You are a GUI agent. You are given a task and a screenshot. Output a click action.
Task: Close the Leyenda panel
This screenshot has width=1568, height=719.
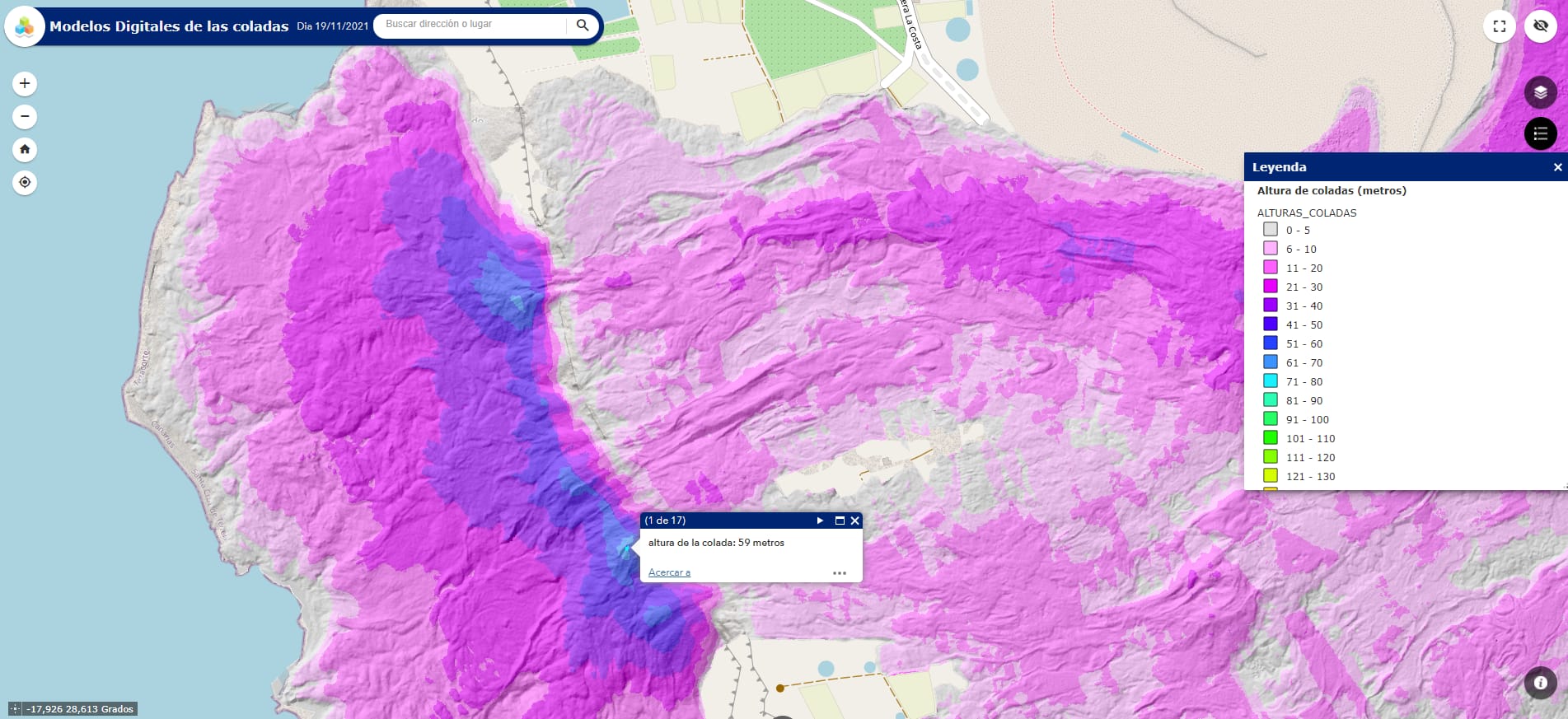pyautogui.click(x=1557, y=167)
